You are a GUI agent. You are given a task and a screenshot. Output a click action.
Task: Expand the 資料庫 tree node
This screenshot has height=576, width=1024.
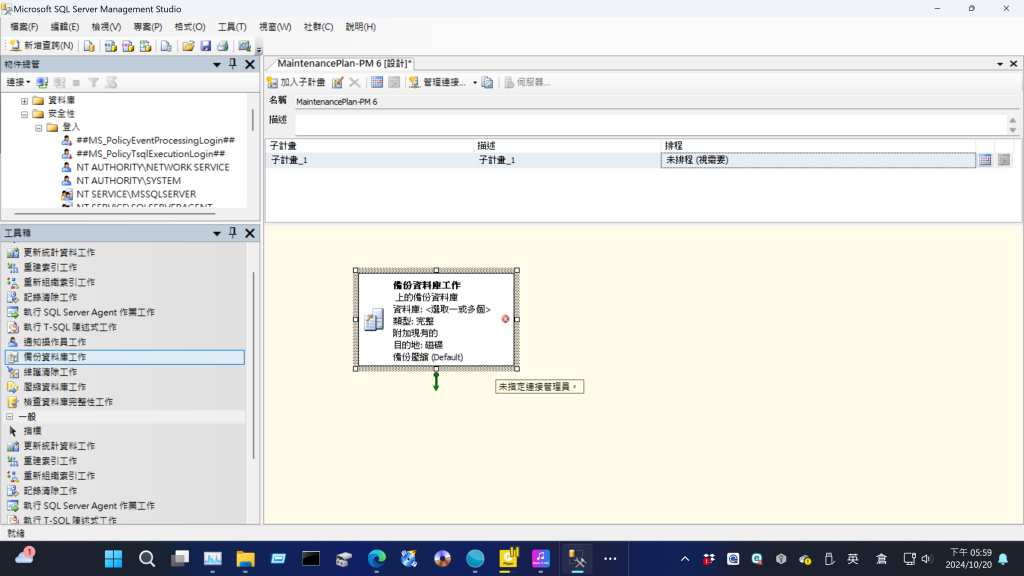coord(24,101)
